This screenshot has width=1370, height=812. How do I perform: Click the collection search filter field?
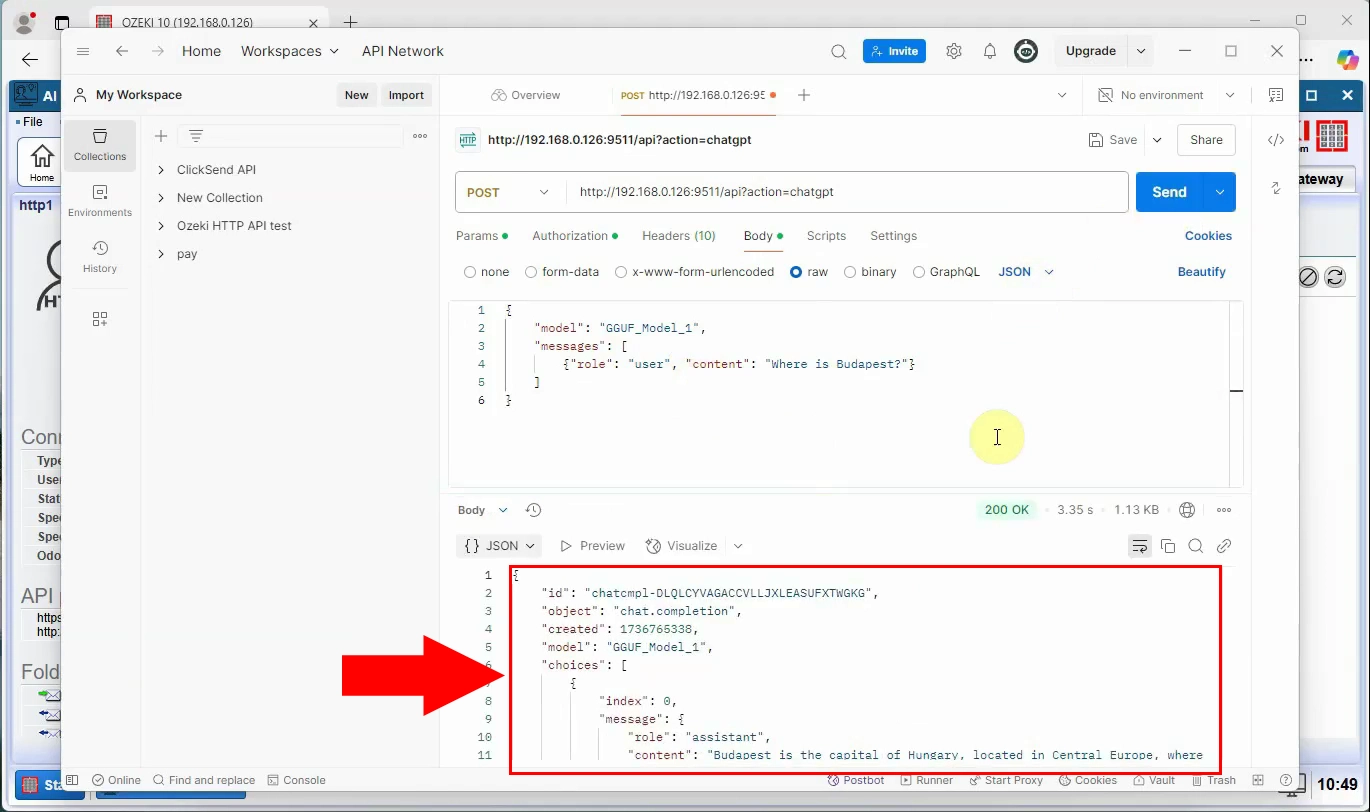(291, 136)
